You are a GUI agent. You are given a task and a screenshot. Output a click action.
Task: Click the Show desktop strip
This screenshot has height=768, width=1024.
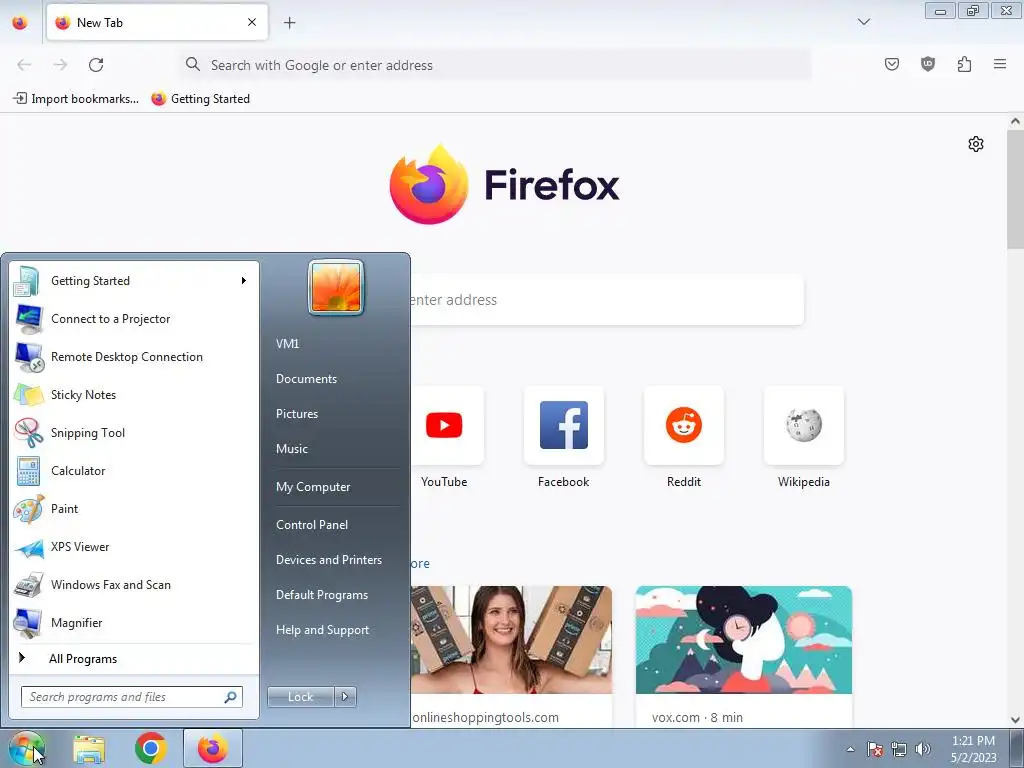click(1017, 749)
